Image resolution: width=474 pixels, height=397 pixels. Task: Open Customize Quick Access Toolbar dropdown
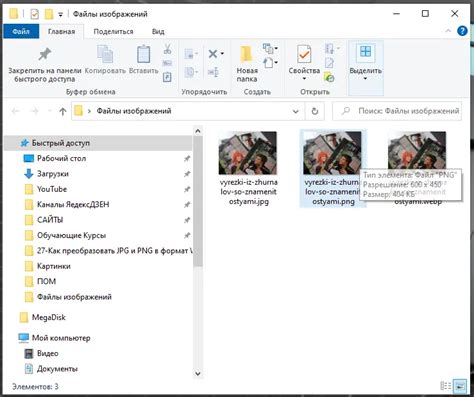click(60, 14)
